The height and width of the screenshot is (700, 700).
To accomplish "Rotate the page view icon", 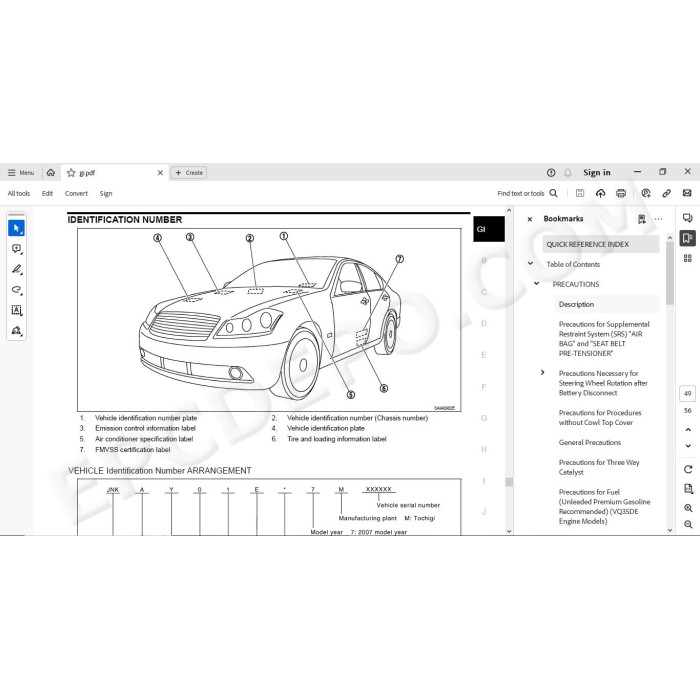I will 688,469.
